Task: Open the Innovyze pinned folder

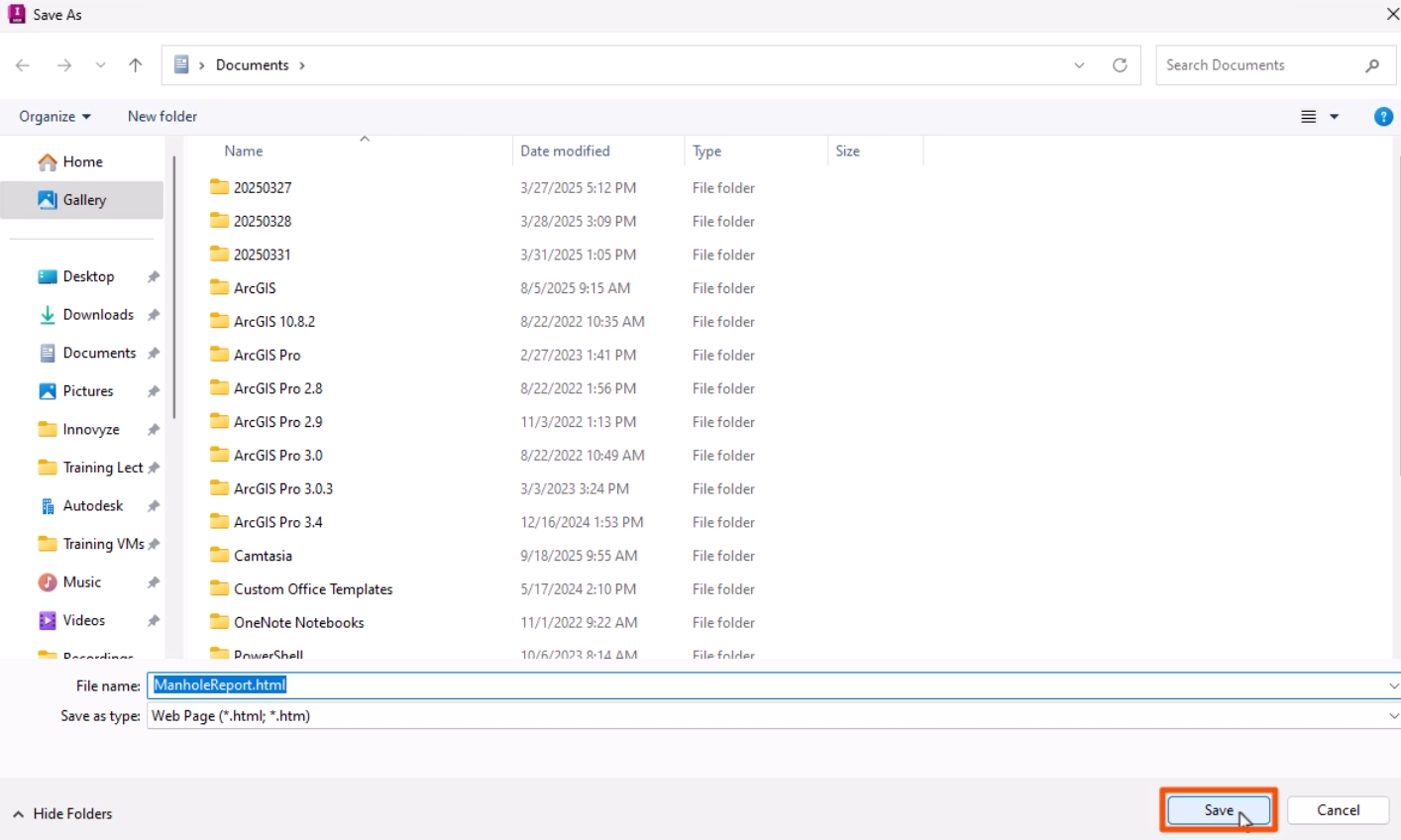Action: (89, 429)
